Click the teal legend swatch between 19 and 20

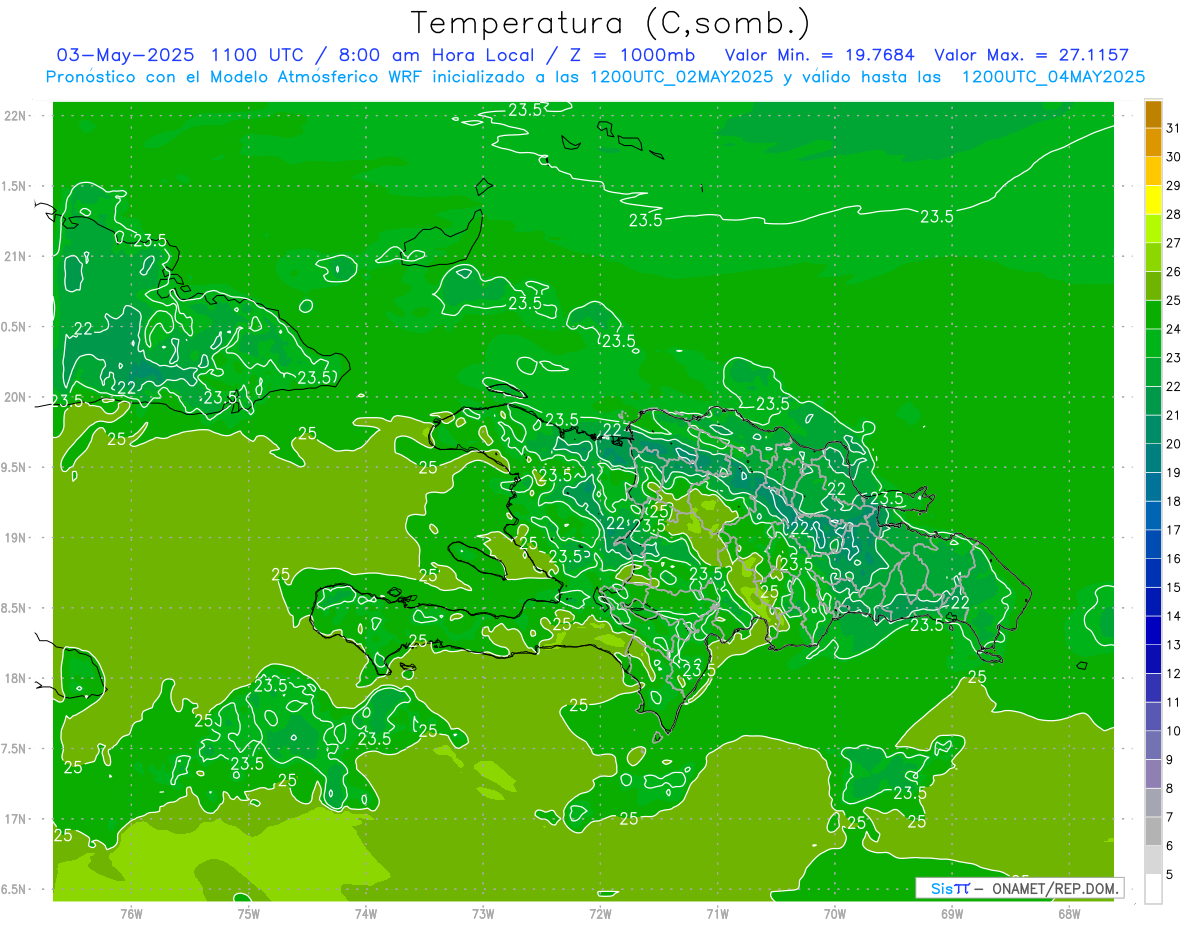coord(1153,459)
